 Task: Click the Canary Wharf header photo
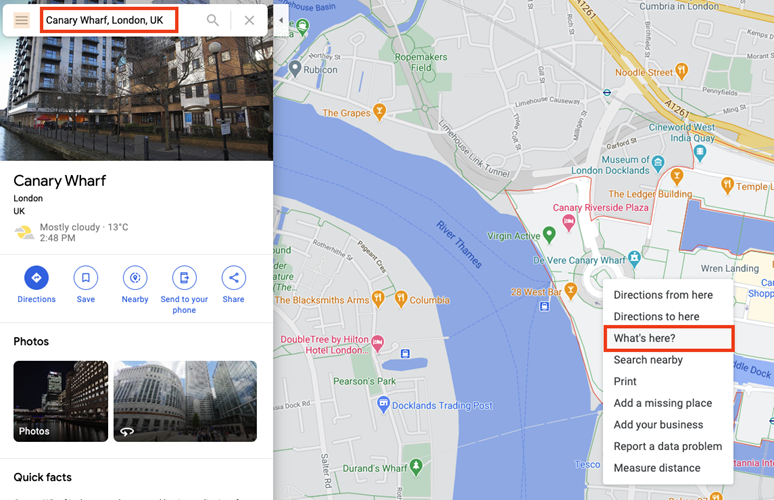tap(136, 99)
